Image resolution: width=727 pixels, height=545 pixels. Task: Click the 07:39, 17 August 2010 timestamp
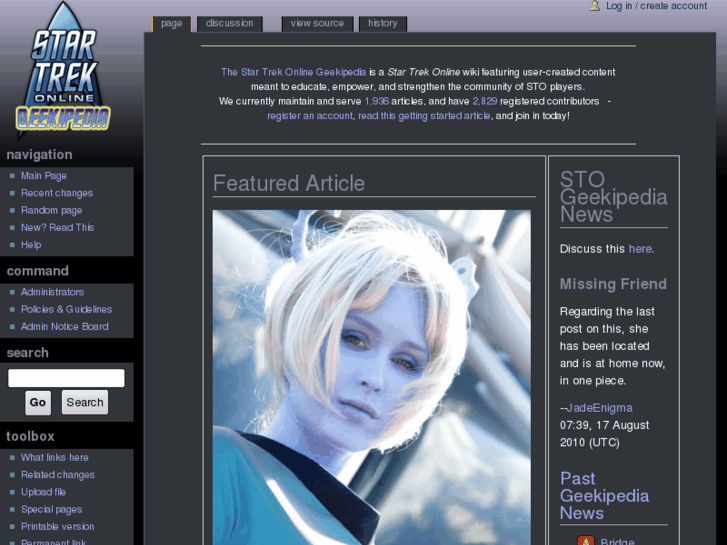[x=604, y=434]
